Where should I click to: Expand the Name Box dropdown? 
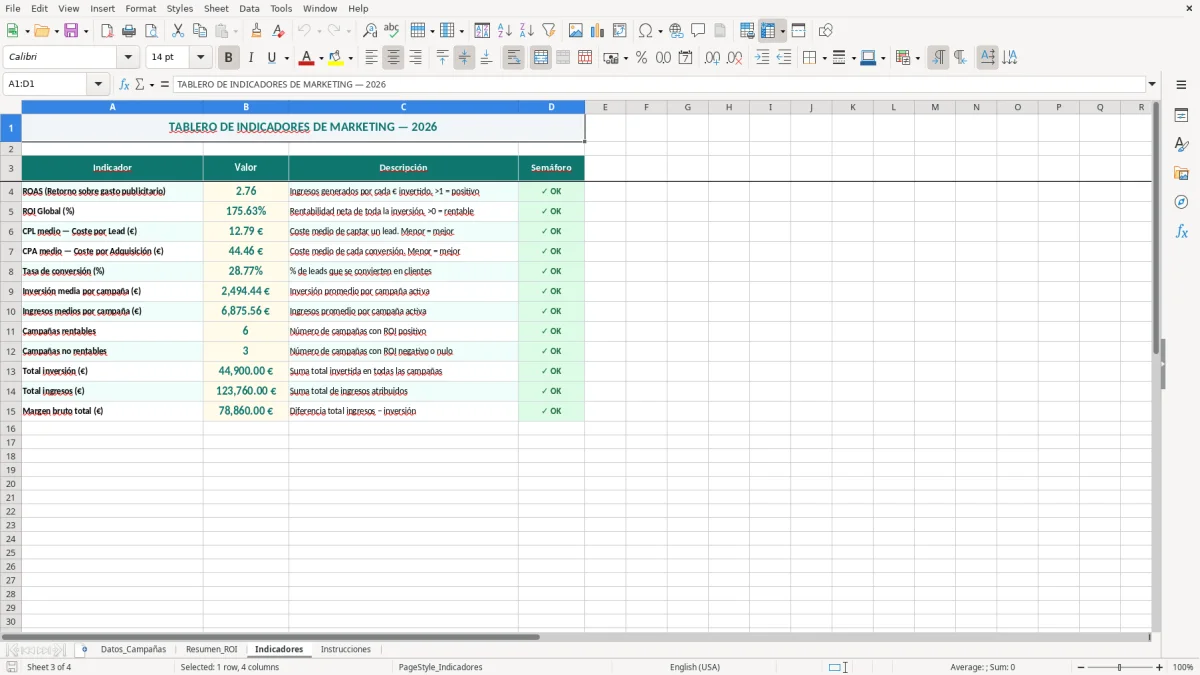click(x=99, y=85)
